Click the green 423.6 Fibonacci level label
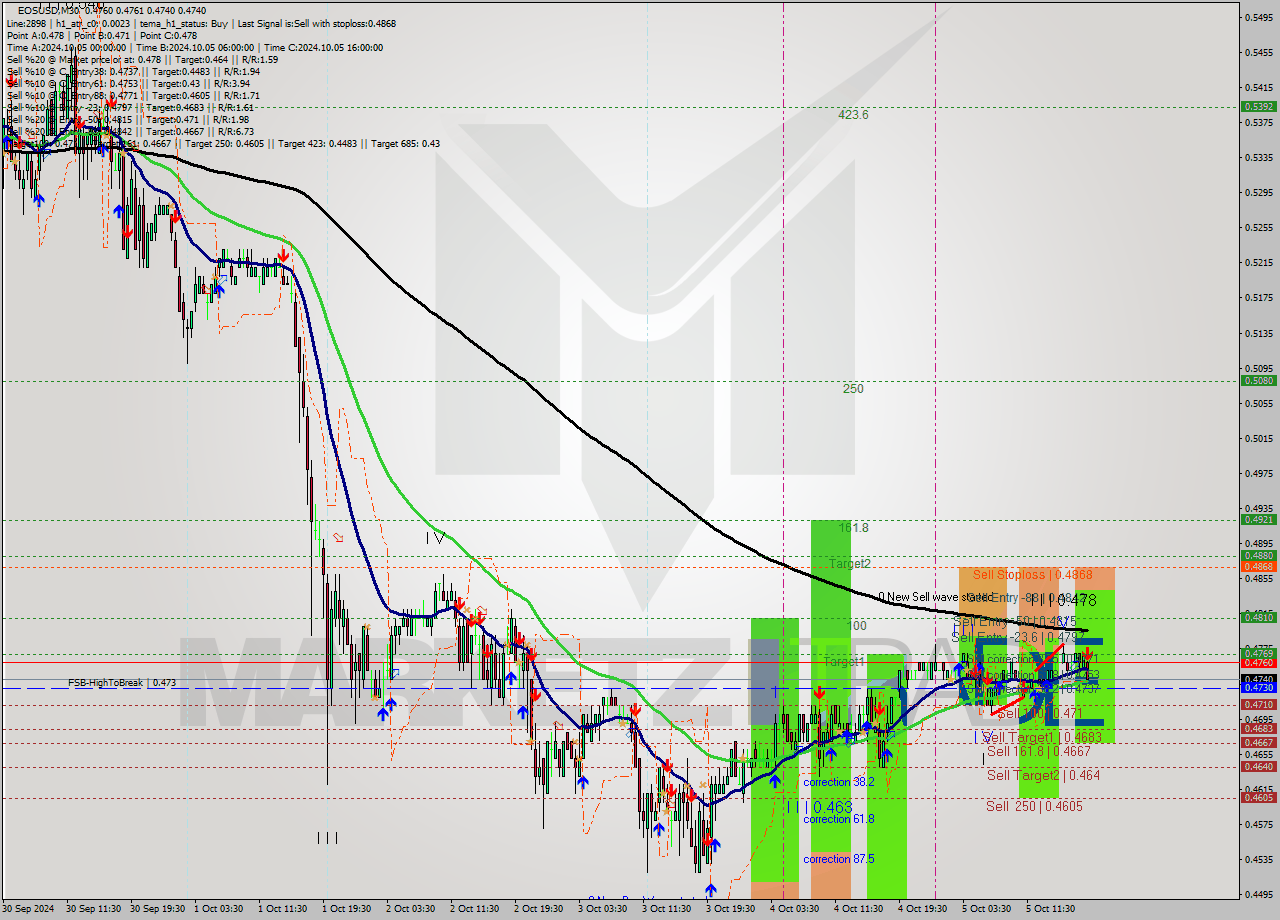The height and width of the screenshot is (920, 1280). [x=853, y=115]
